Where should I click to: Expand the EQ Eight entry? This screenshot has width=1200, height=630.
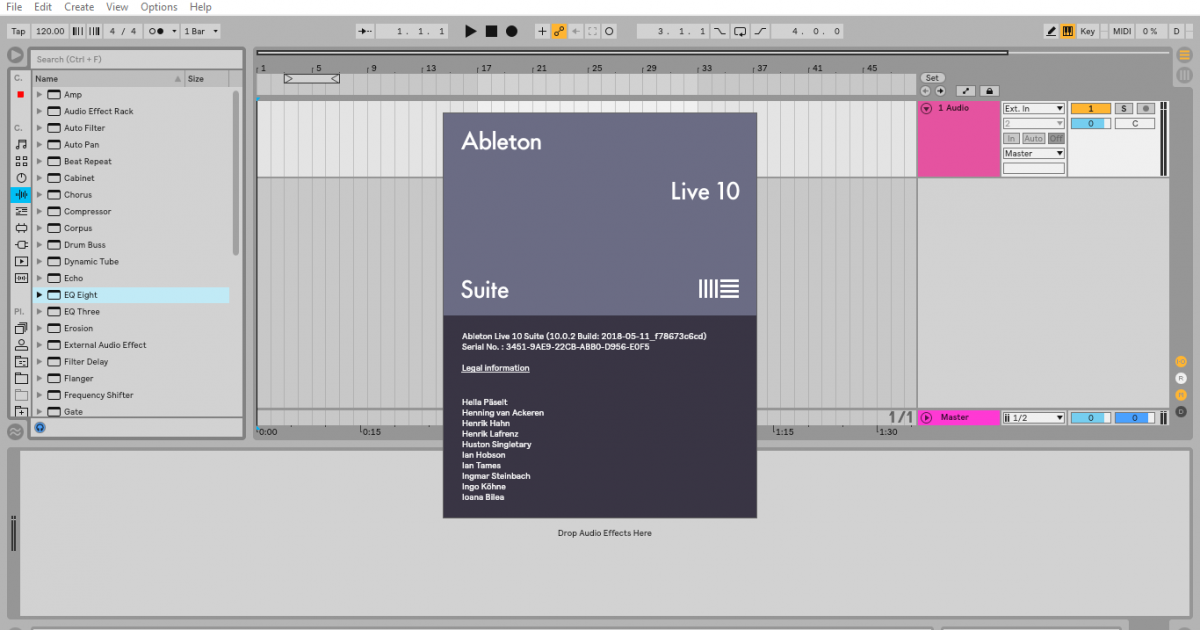click(x=39, y=295)
